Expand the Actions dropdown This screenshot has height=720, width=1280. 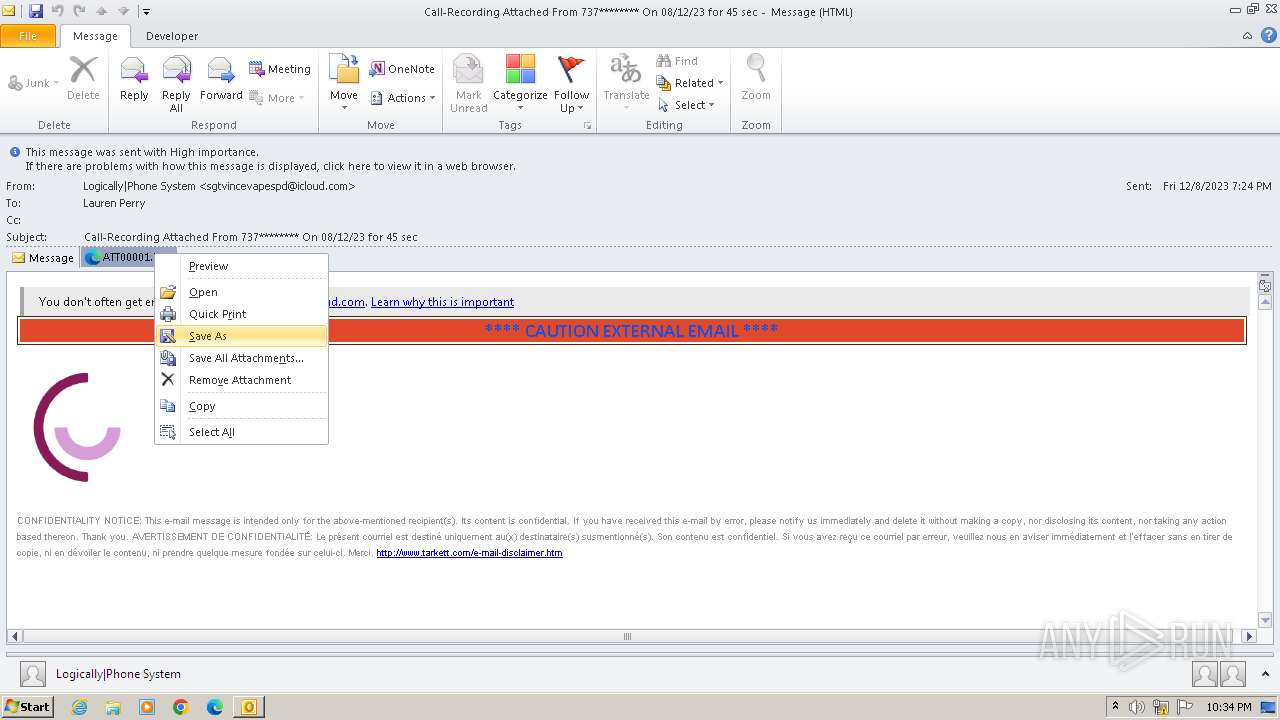tap(403, 98)
